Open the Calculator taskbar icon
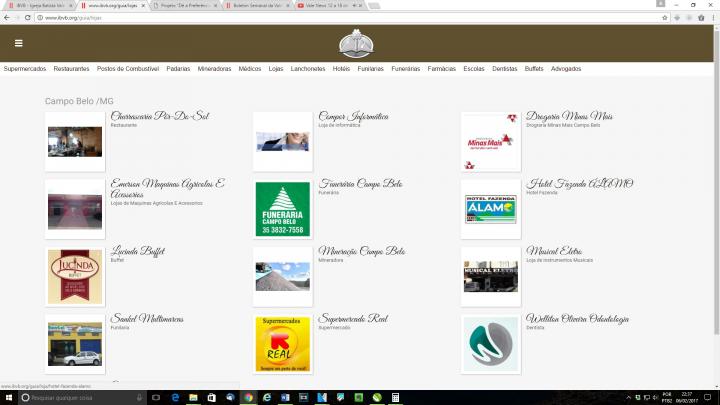The image size is (720, 405). pos(395,398)
